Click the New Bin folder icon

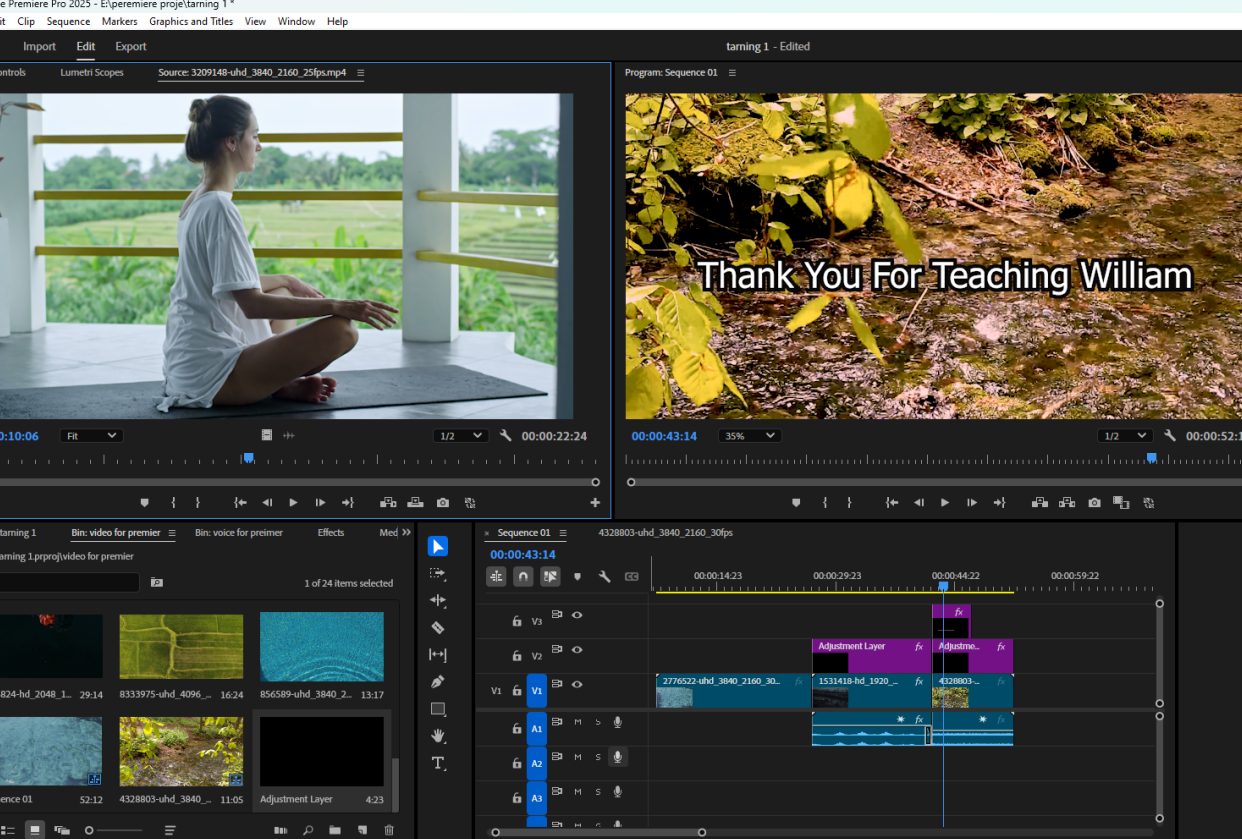(335, 830)
